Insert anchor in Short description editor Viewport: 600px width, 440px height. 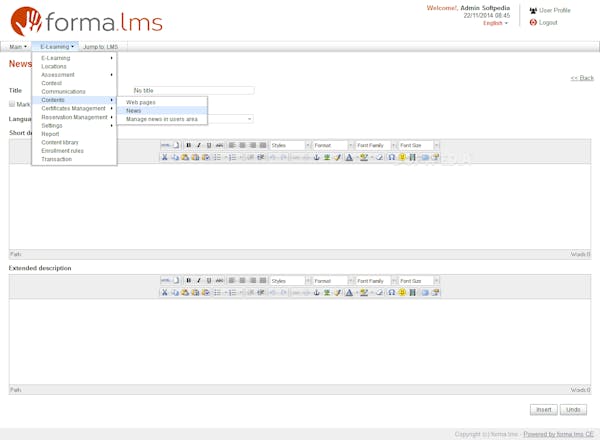tap(316, 157)
